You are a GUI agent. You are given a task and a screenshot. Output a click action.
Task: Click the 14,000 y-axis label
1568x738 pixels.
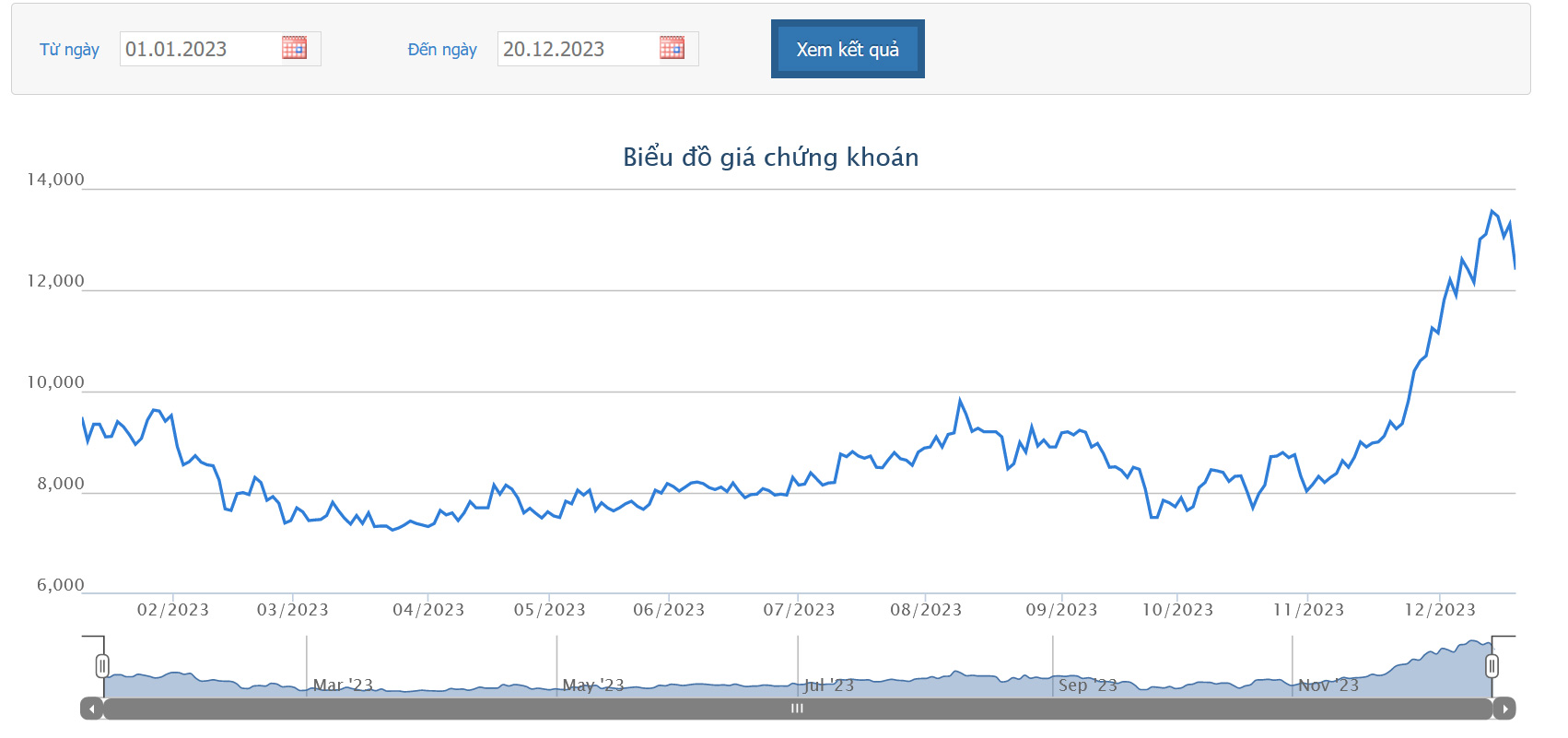55,180
